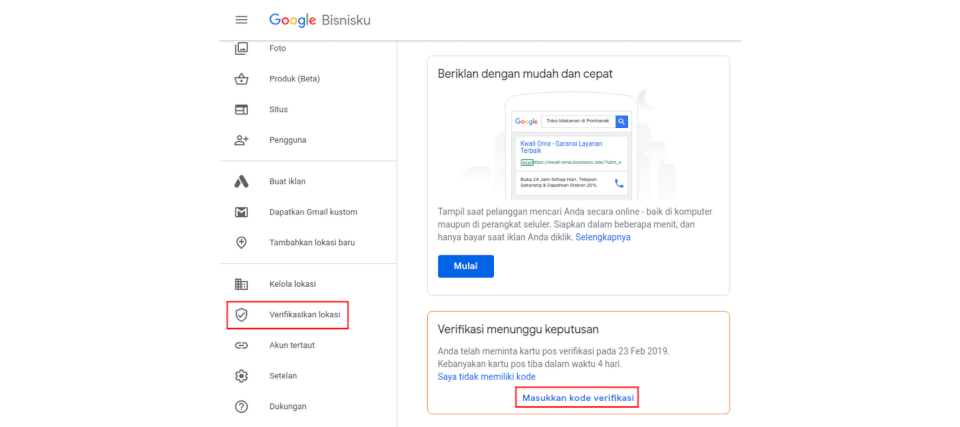
Task: Click the Google Ads Buat iklan icon
Action: click(241, 181)
